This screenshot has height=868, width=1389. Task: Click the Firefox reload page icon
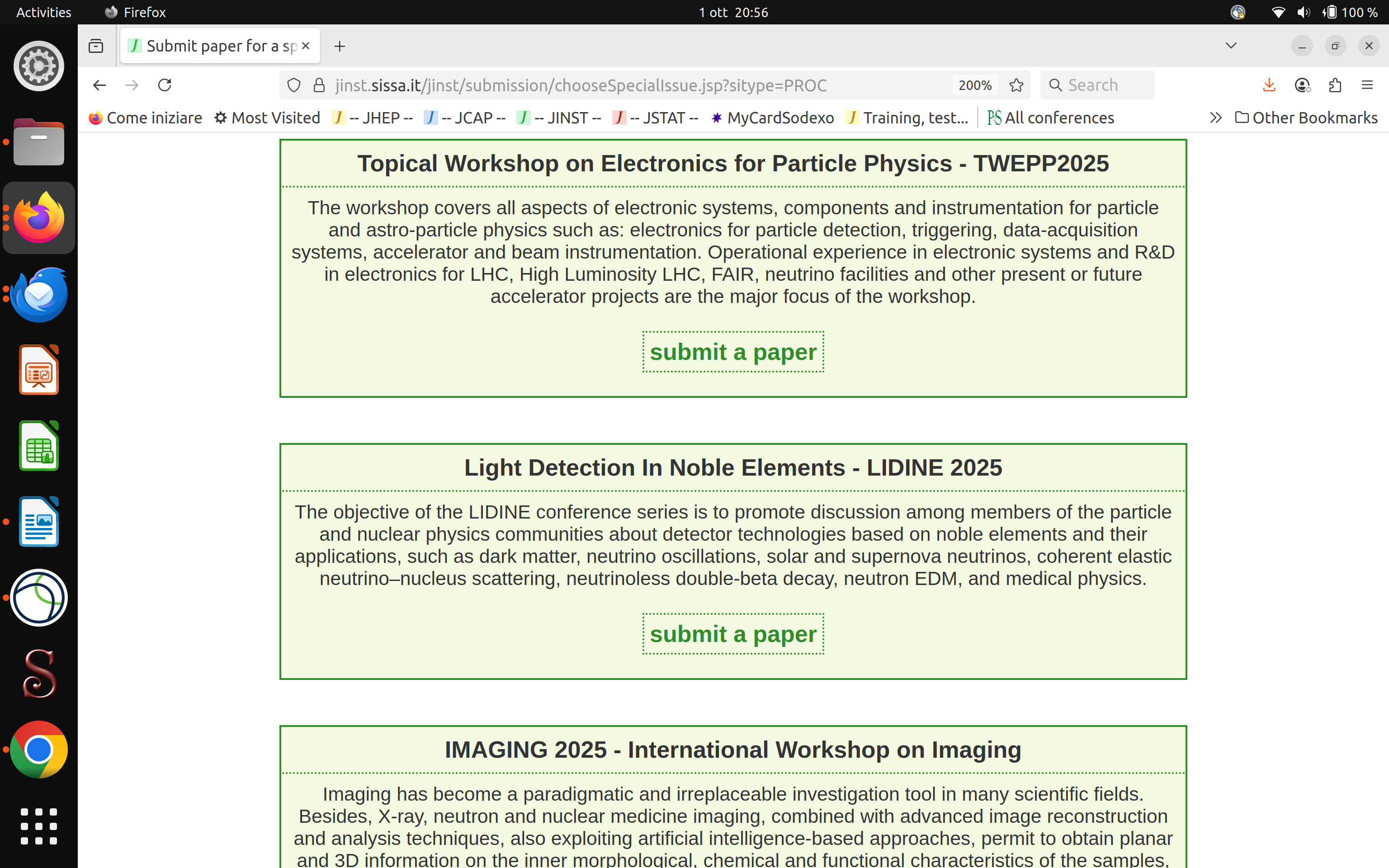(165, 85)
